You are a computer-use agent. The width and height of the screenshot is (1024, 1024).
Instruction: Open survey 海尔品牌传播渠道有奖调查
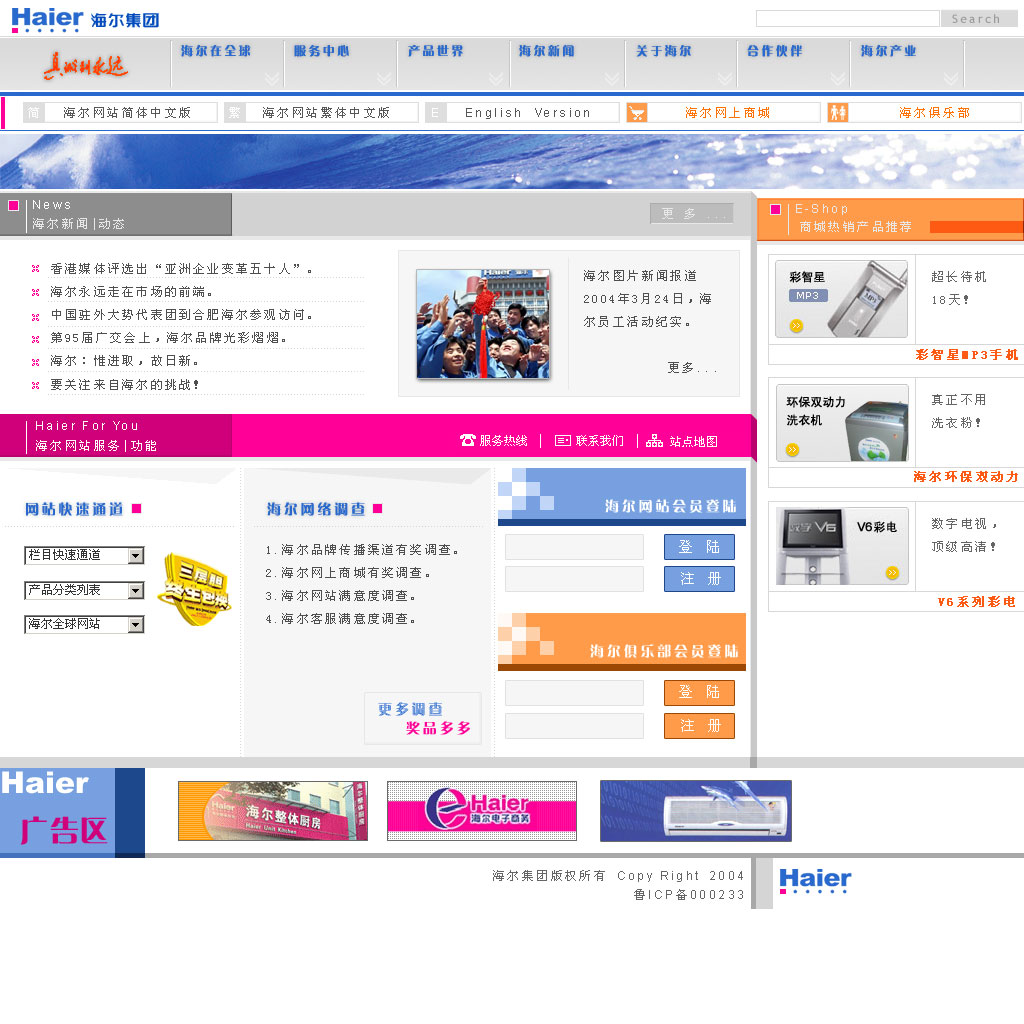pyautogui.click(x=362, y=550)
